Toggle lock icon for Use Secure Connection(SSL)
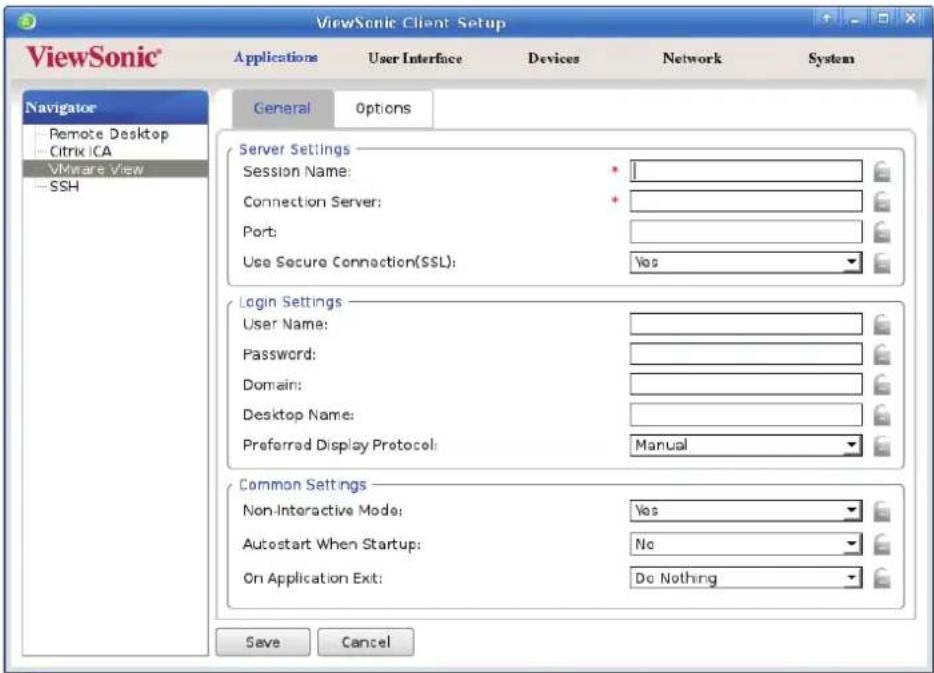The height and width of the screenshot is (673, 934). (x=882, y=263)
